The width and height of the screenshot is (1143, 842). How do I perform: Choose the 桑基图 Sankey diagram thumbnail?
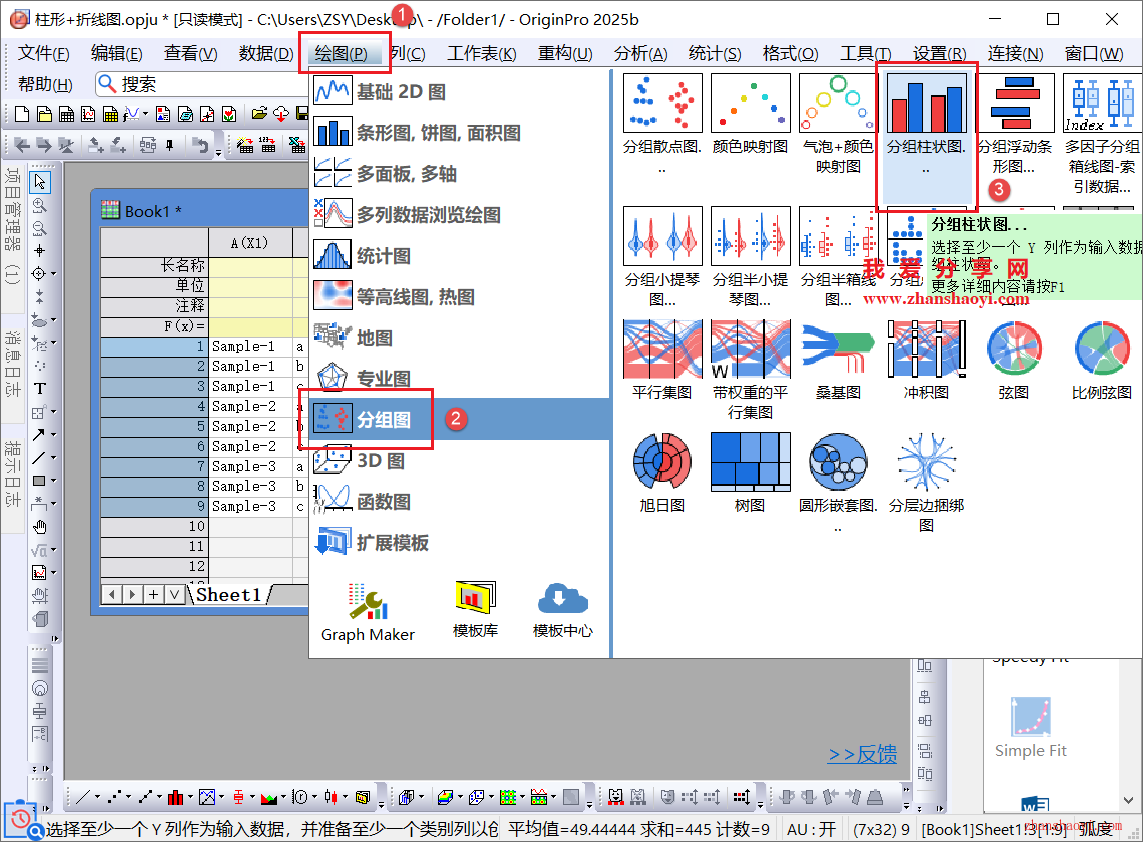(838, 350)
